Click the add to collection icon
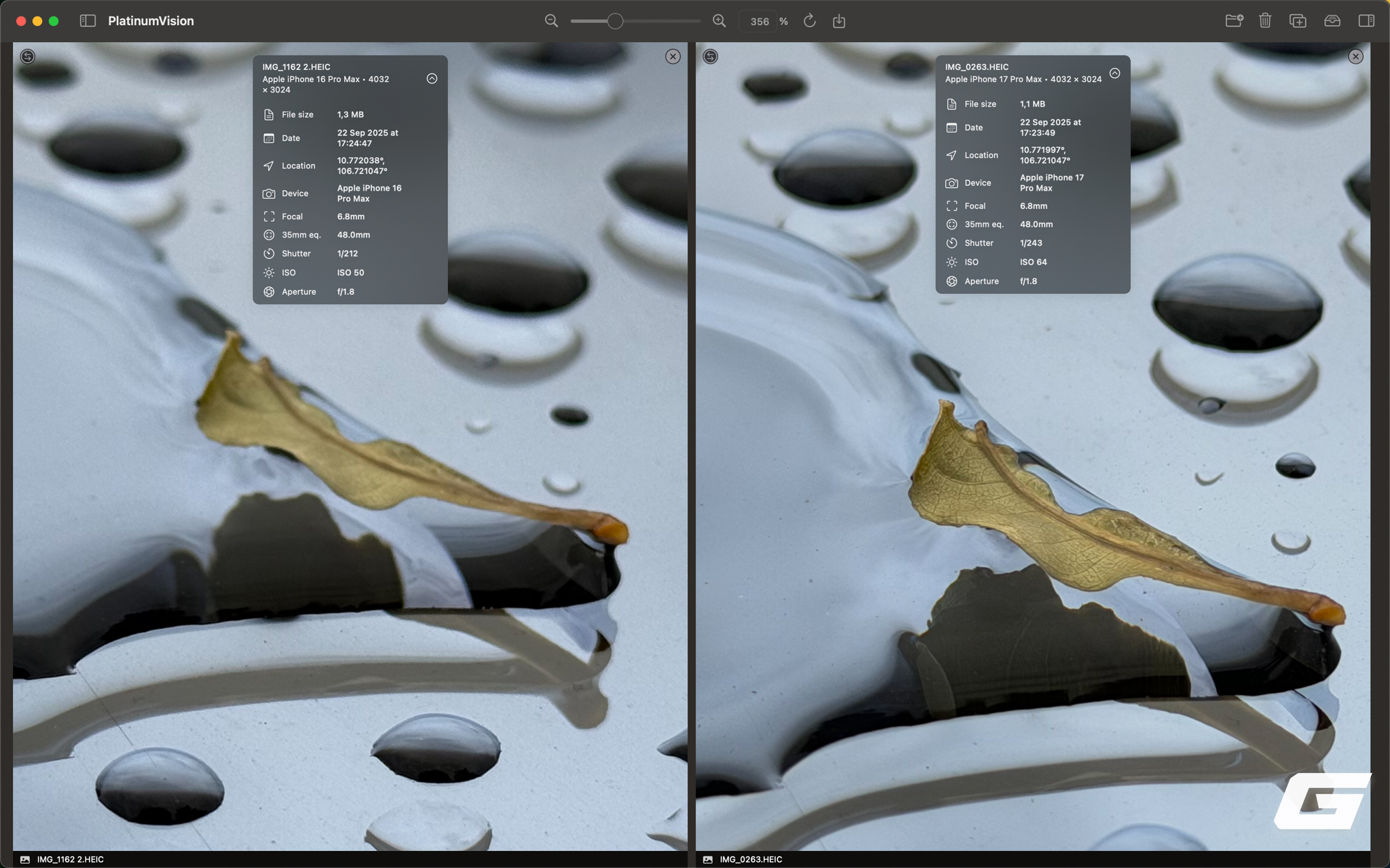Viewport: 1390px width, 868px height. coord(1298,21)
